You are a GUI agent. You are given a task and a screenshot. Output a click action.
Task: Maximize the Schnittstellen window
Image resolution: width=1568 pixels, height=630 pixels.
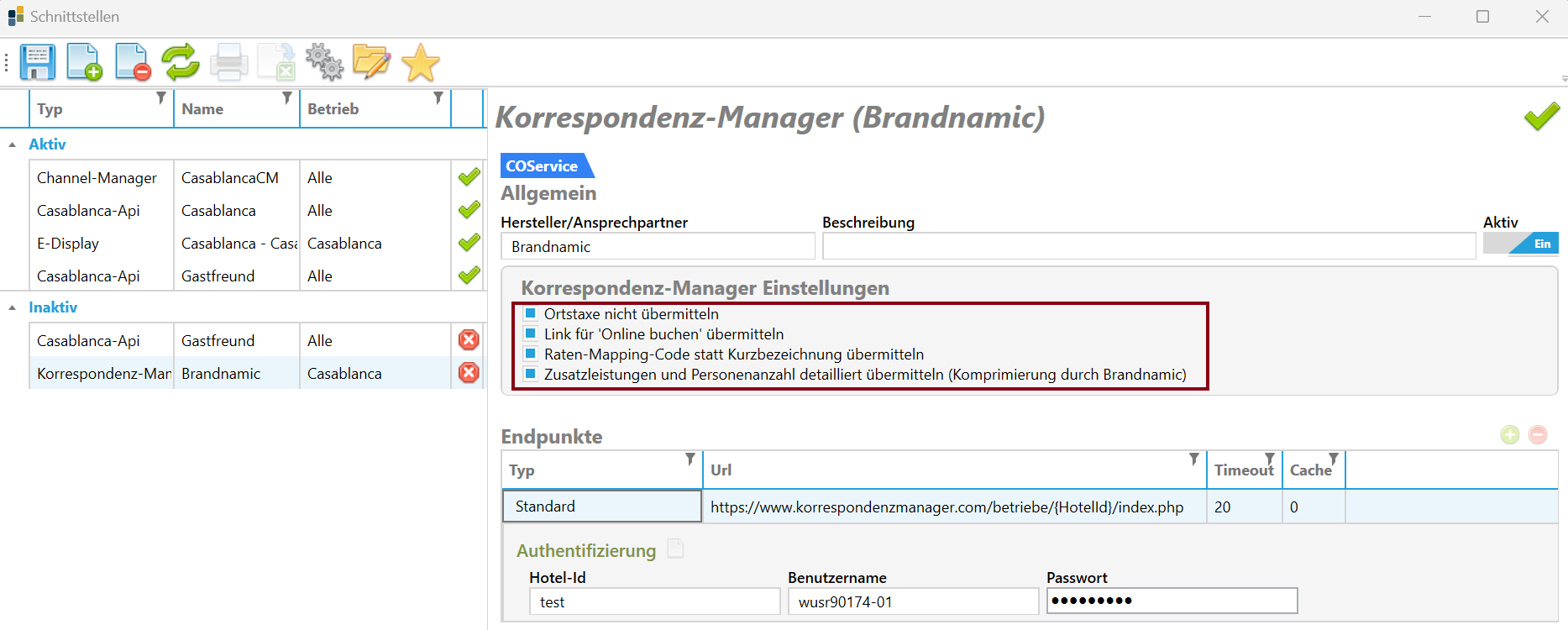click(1483, 17)
